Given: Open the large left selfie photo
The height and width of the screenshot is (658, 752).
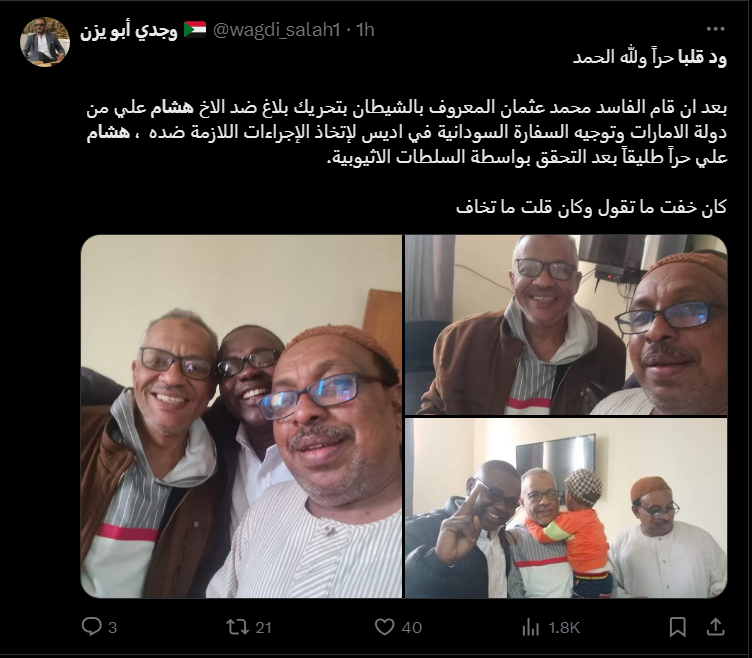Looking at the screenshot, I should pyautogui.click(x=241, y=416).
